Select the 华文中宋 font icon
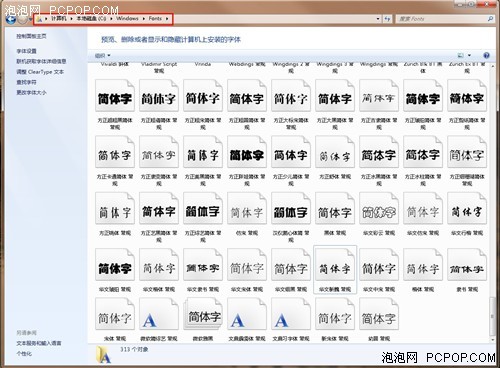 coord(379,264)
